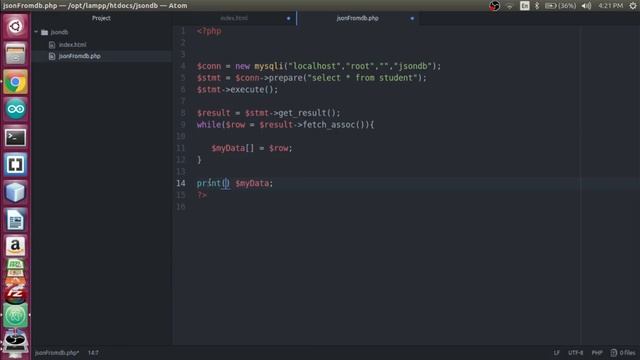Close jsonFromdb.php tab via its modified dot

(x=412, y=18)
